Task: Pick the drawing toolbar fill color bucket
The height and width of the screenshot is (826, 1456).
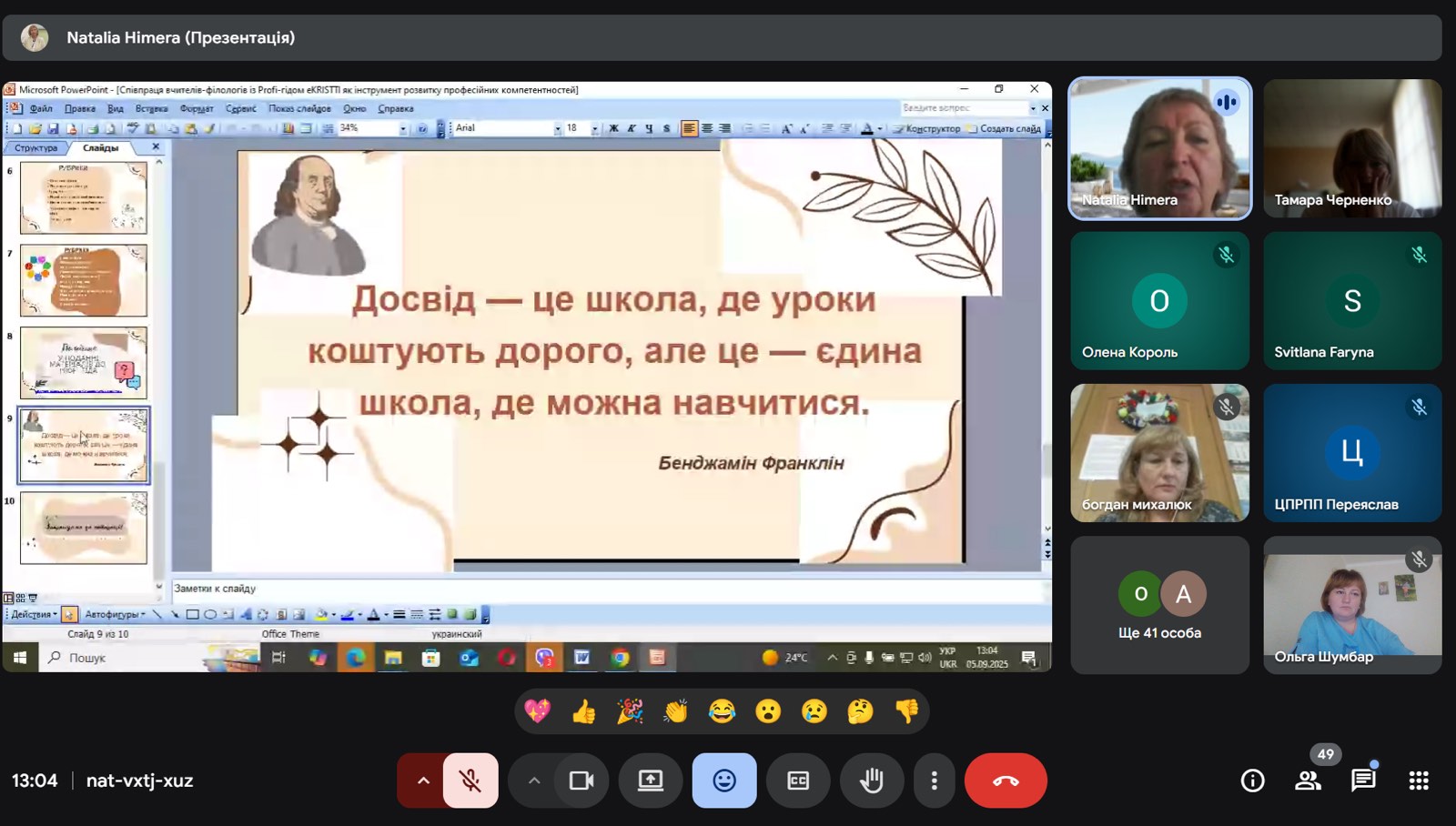Action: pyautogui.click(x=321, y=615)
